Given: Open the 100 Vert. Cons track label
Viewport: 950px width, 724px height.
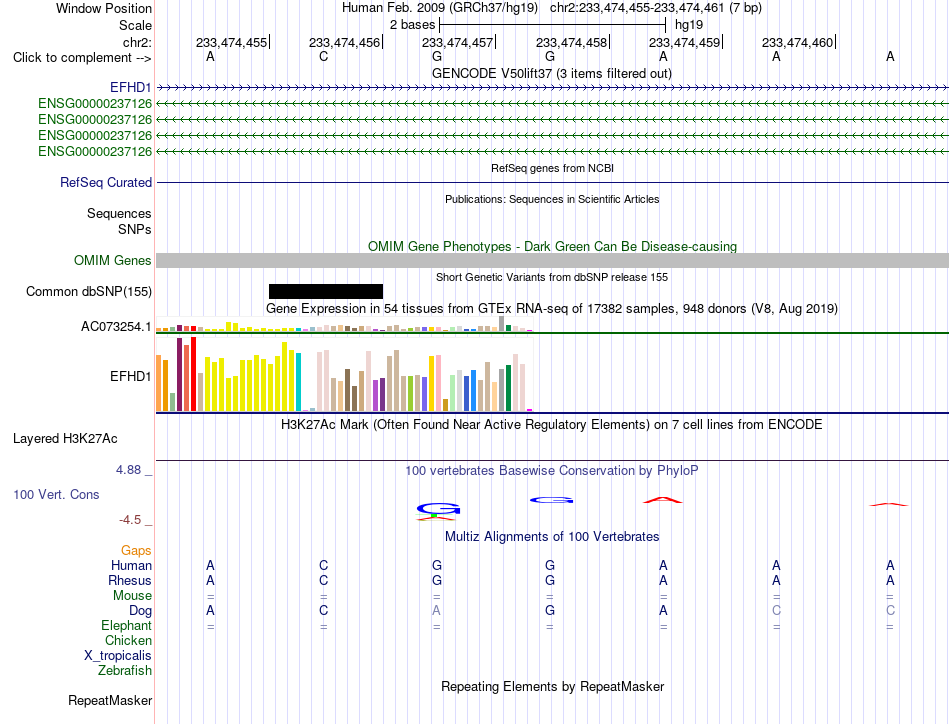Looking at the screenshot, I should (x=56, y=494).
